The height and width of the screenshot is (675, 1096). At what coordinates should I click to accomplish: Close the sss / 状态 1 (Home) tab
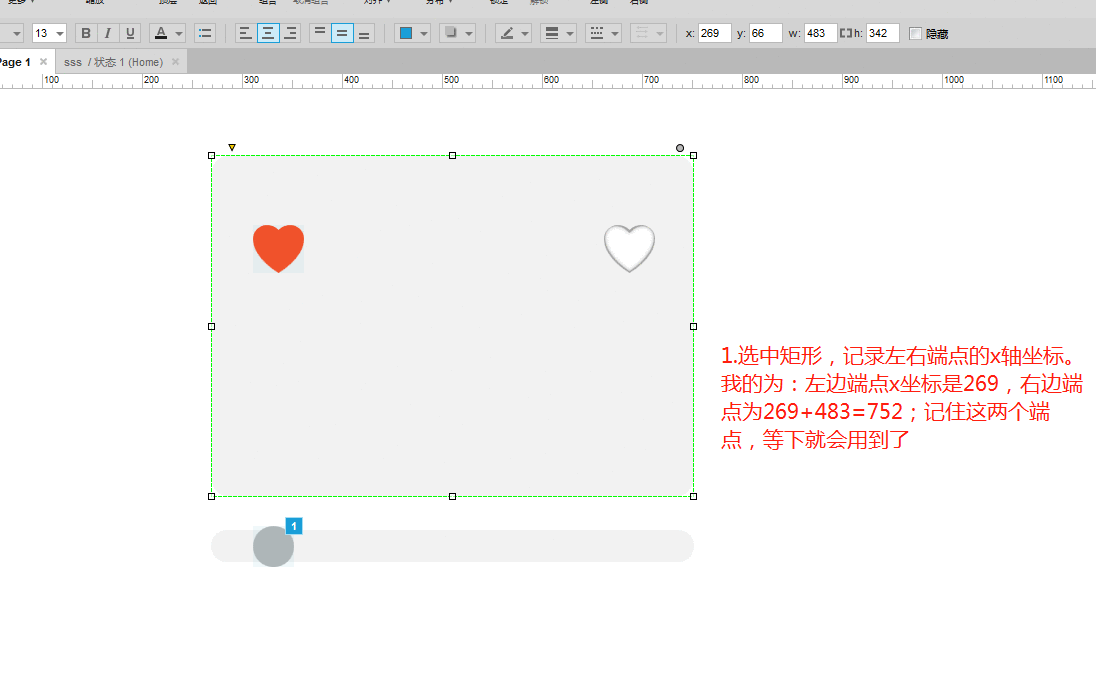(x=175, y=61)
